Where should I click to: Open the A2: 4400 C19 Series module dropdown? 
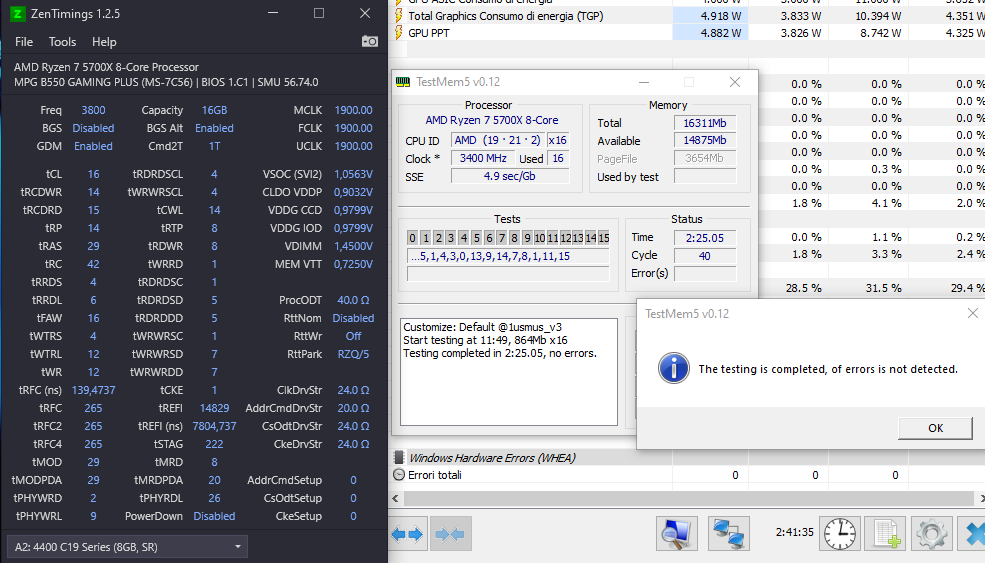pos(127,547)
